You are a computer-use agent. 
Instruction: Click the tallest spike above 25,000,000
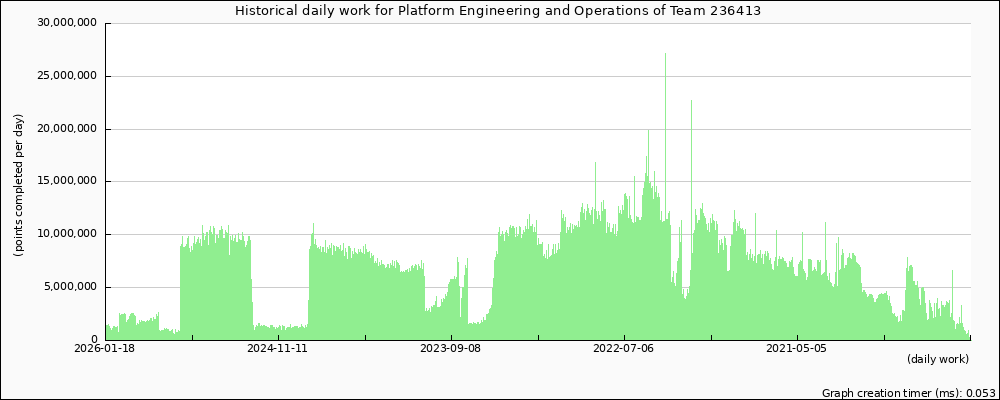665,60
